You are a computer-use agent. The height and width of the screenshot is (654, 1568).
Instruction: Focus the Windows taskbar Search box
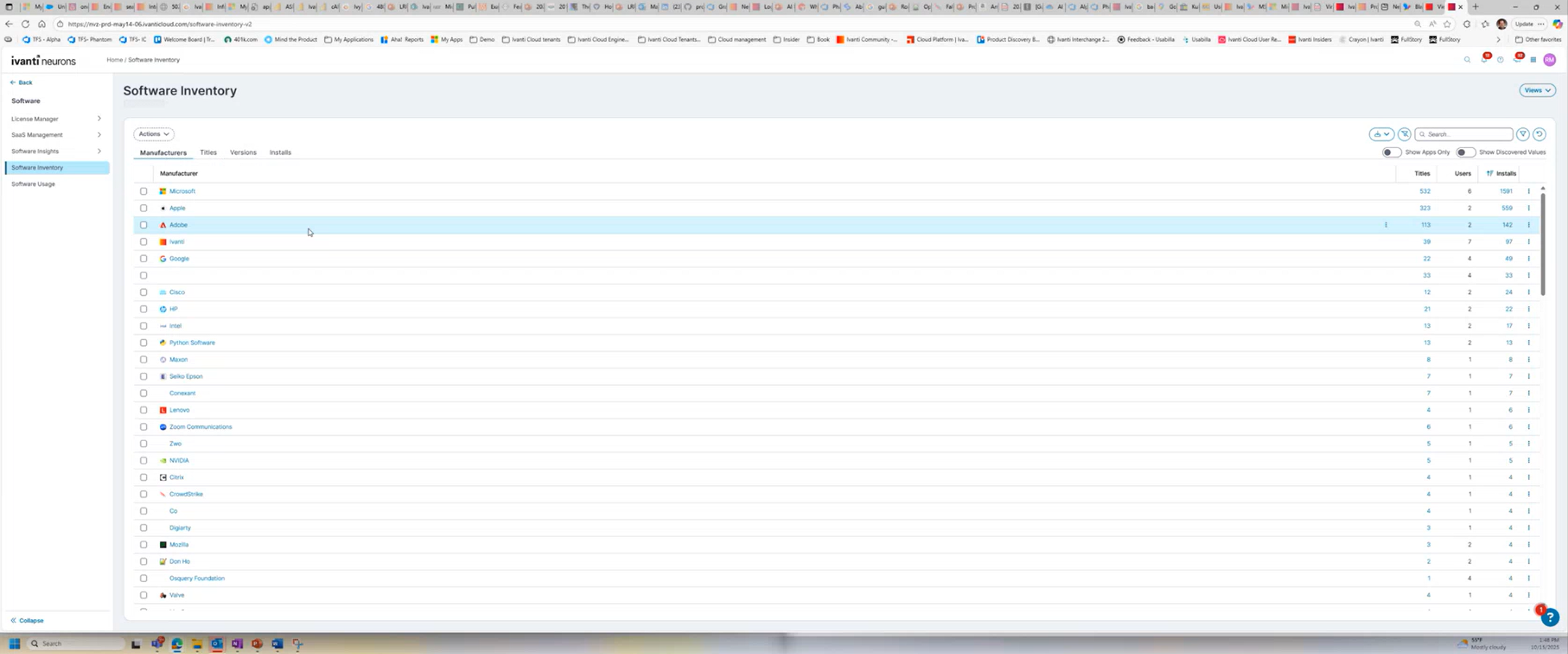click(x=76, y=644)
